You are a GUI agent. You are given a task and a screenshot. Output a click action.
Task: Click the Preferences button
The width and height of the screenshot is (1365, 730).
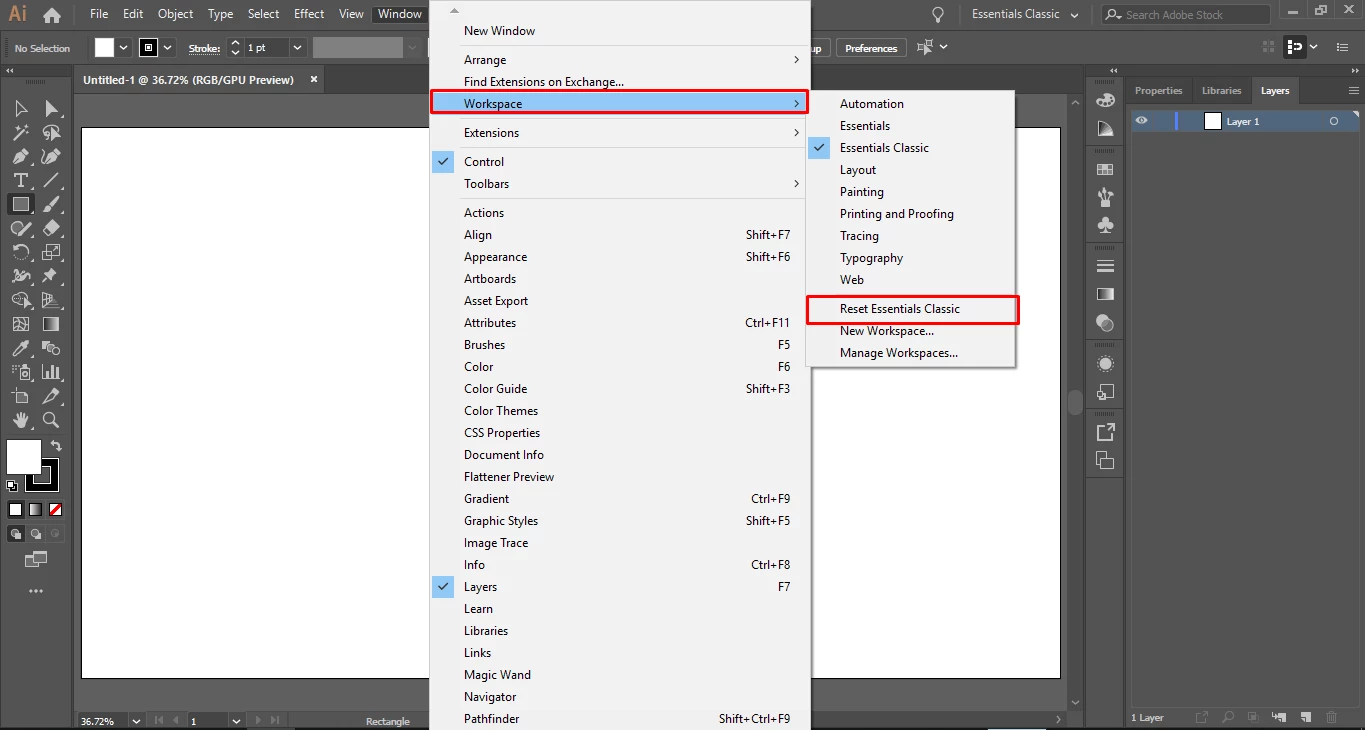[x=871, y=48]
